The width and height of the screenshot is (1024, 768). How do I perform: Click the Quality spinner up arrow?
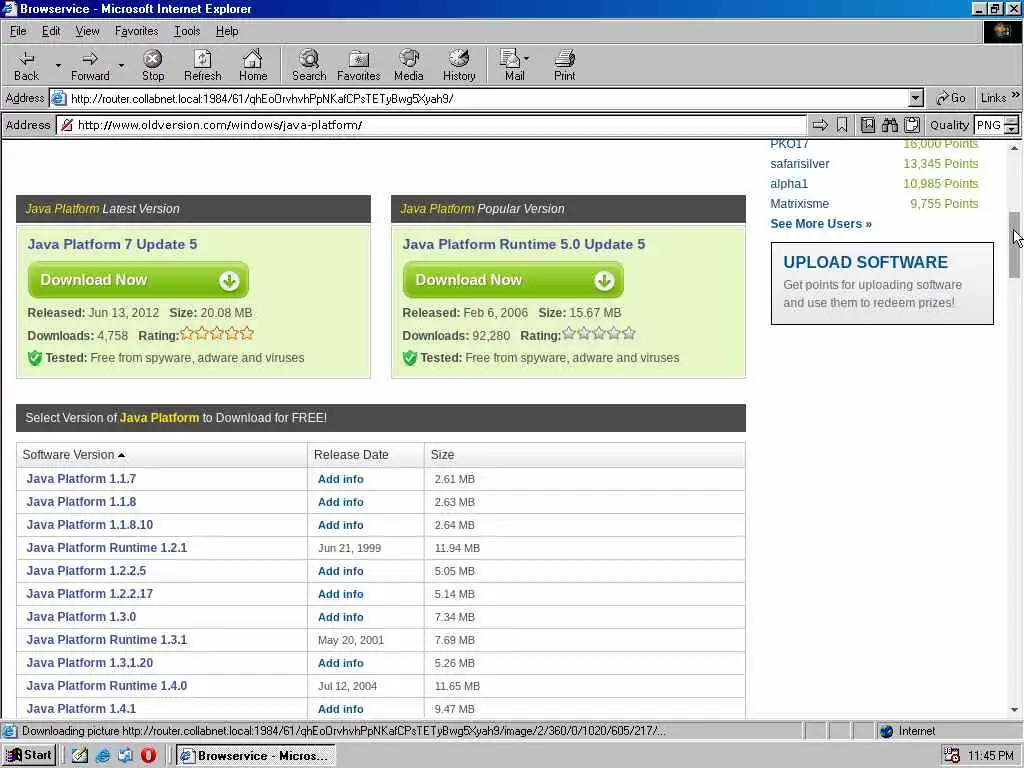click(1012, 120)
